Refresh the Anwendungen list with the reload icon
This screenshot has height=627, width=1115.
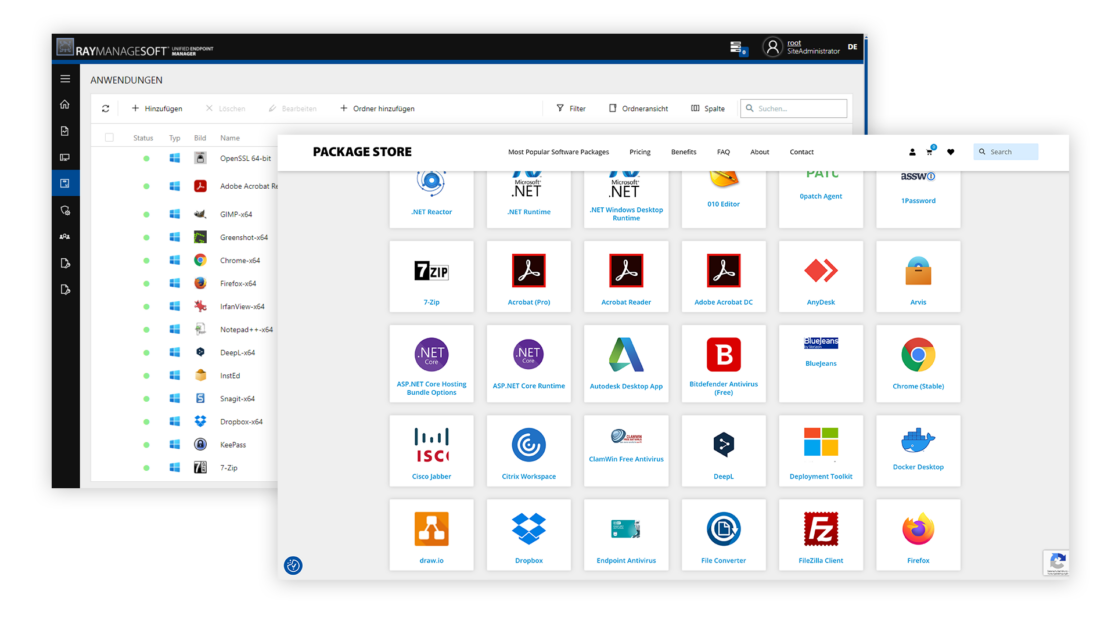click(x=105, y=108)
